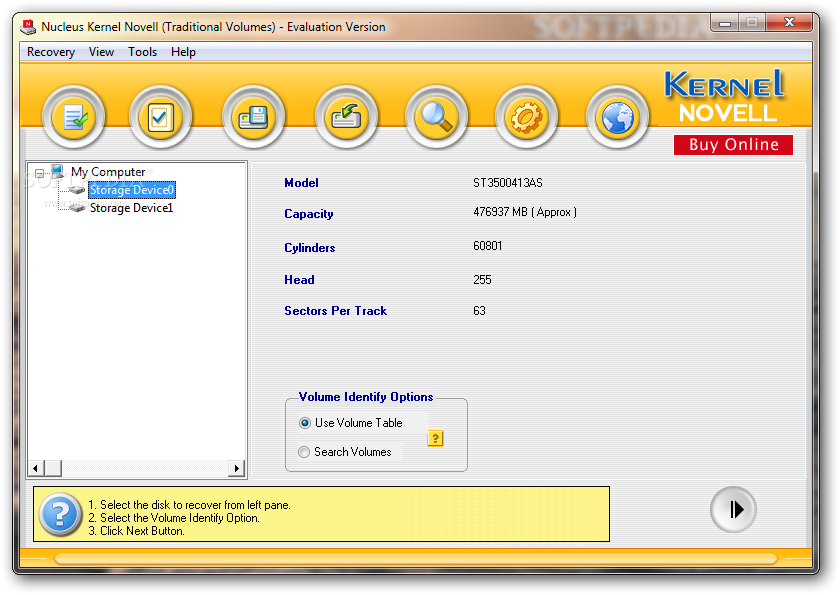The image size is (840, 595).
Task: Click the Buy Online button
Action: [733, 145]
